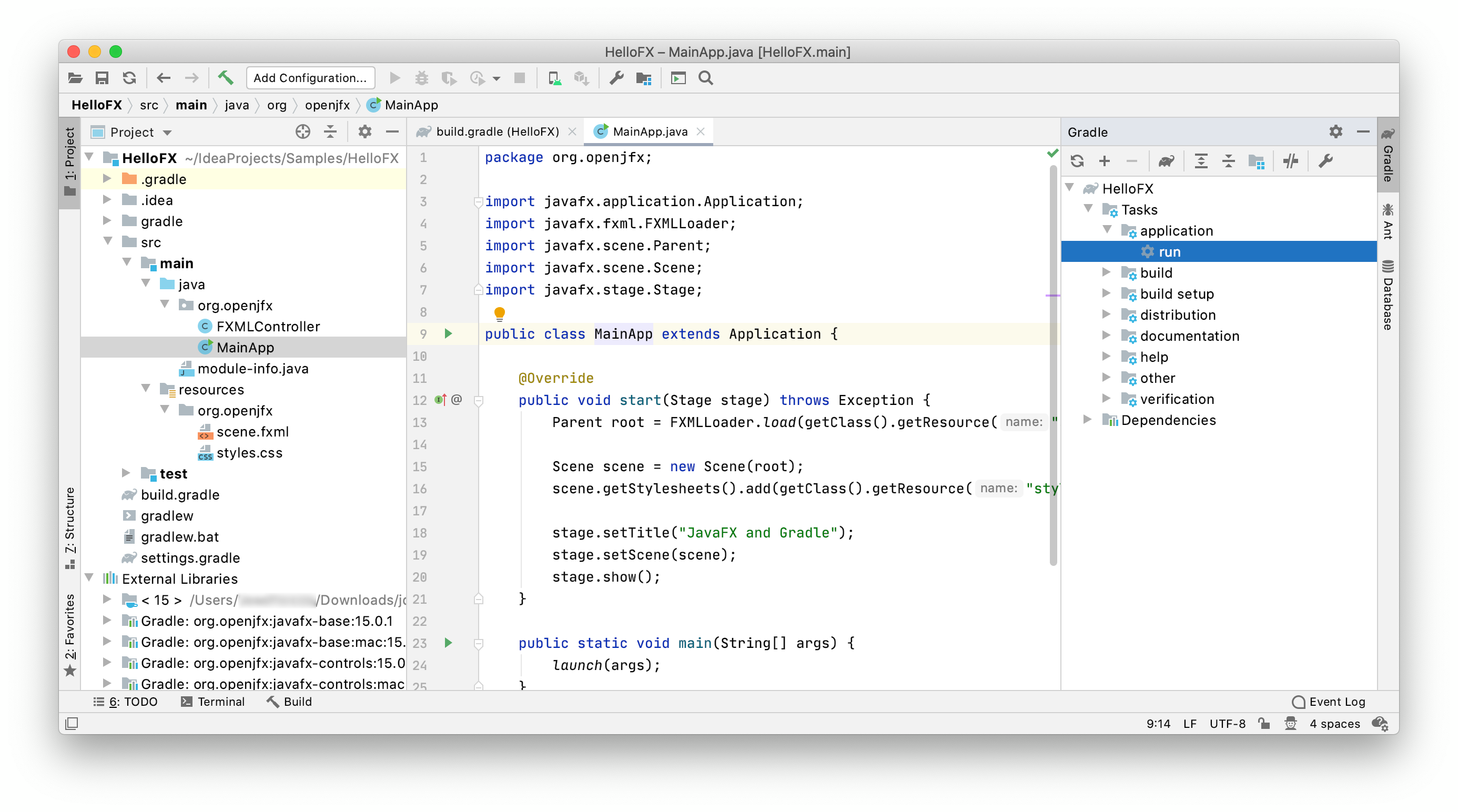Toggle read-only lock icon in status bar
The image size is (1458, 812).
[x=1264, y=723]
